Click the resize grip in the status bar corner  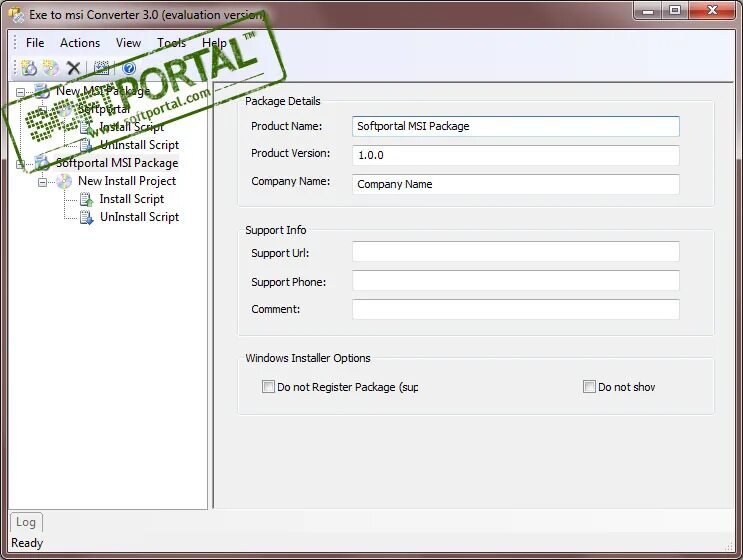728,546
